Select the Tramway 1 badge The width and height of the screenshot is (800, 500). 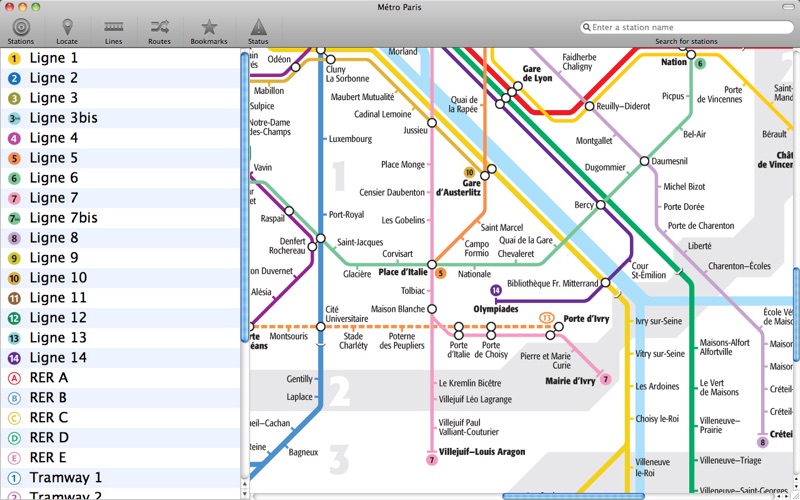pyautogui.click(x=14, y=478)
